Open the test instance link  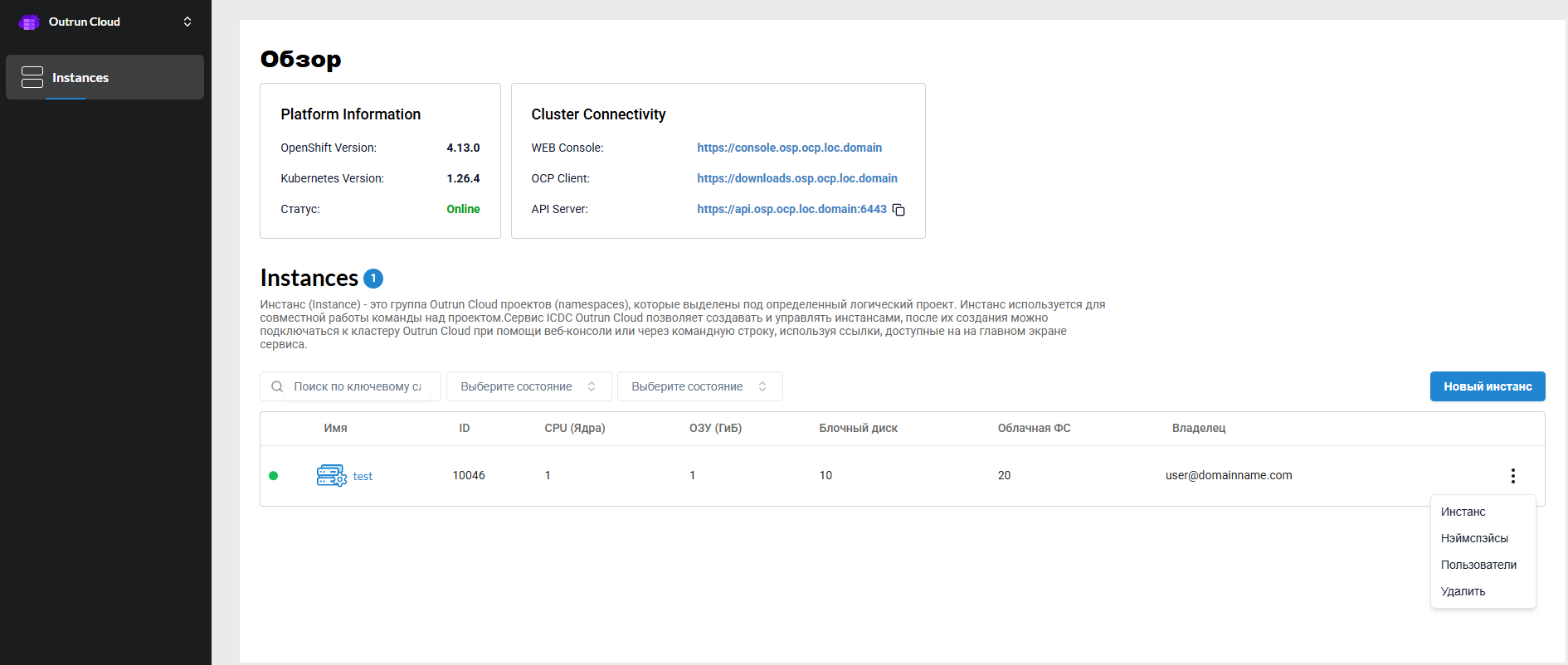tap(363, 476)
